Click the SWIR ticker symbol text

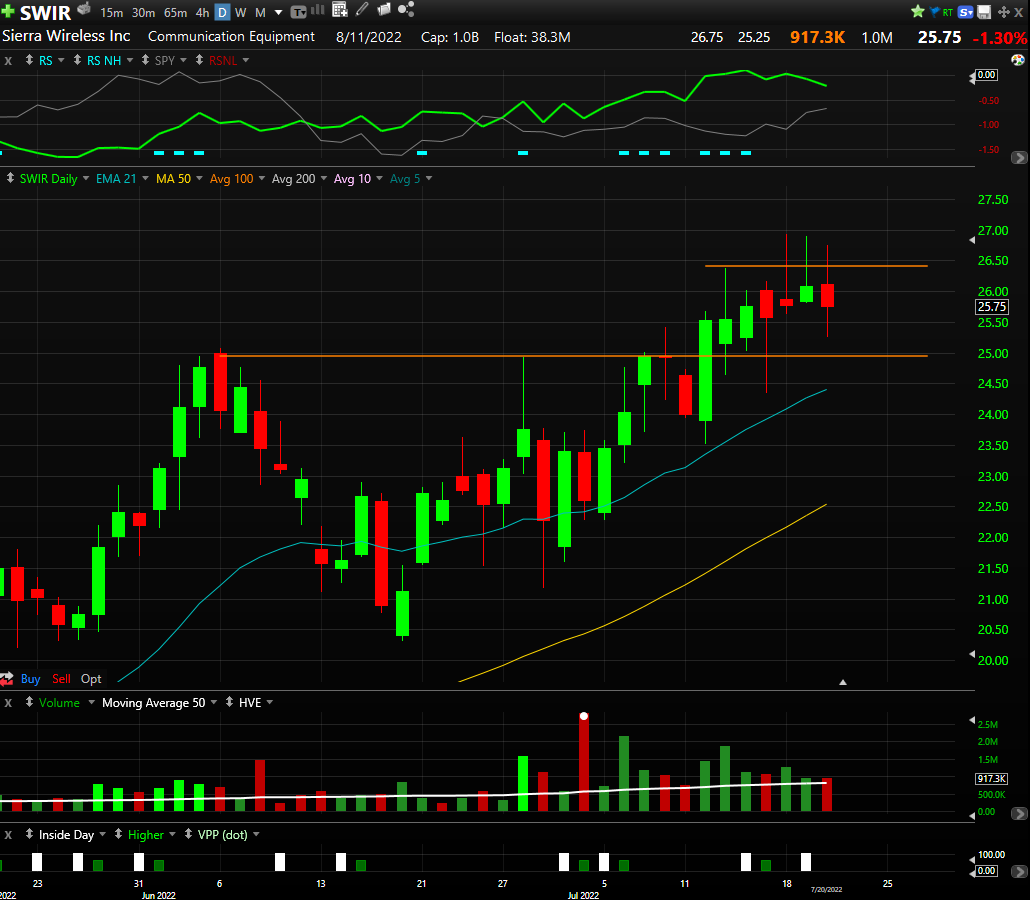tap(45, 12)
